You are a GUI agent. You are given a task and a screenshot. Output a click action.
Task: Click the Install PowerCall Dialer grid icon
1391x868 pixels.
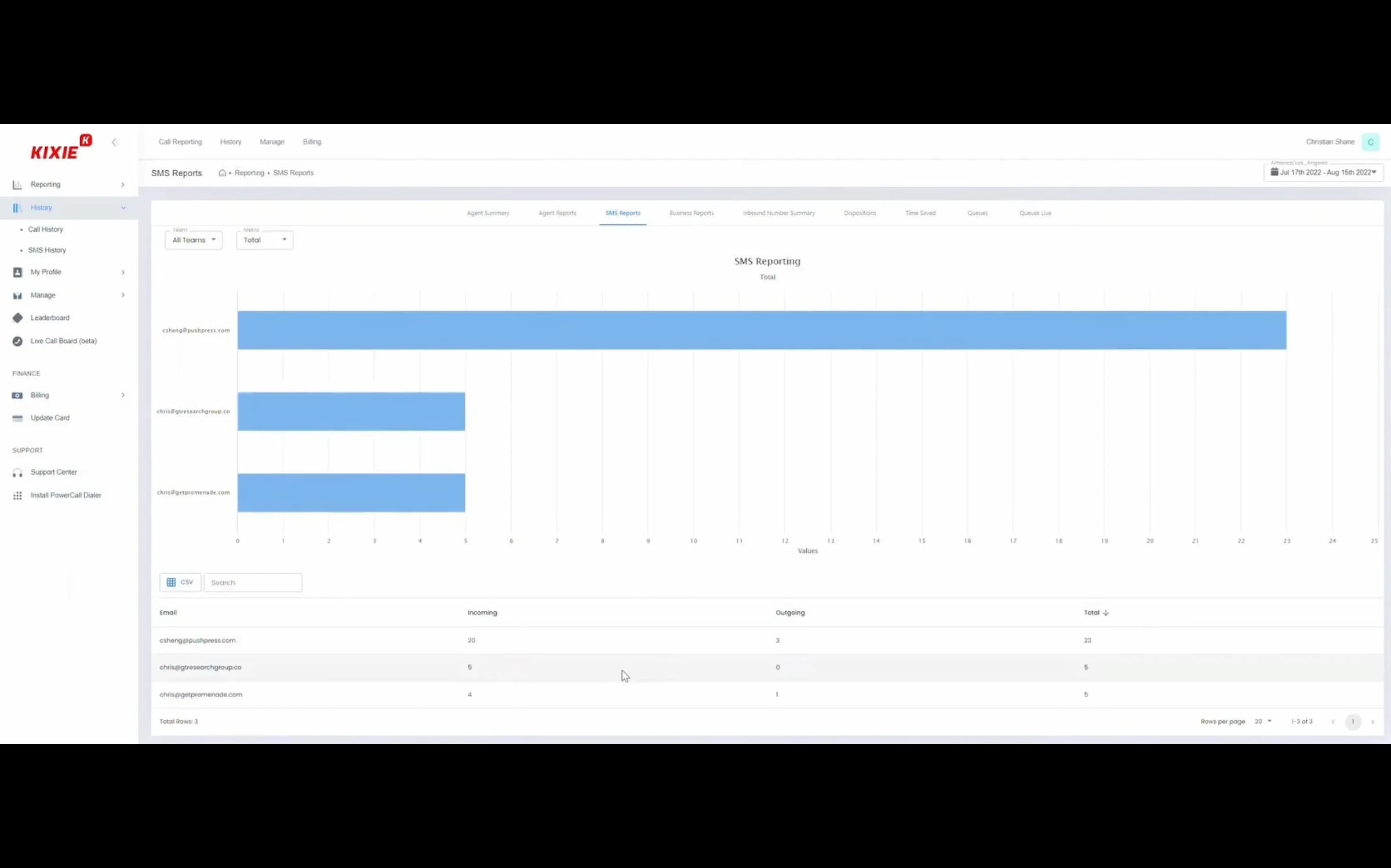17,495
